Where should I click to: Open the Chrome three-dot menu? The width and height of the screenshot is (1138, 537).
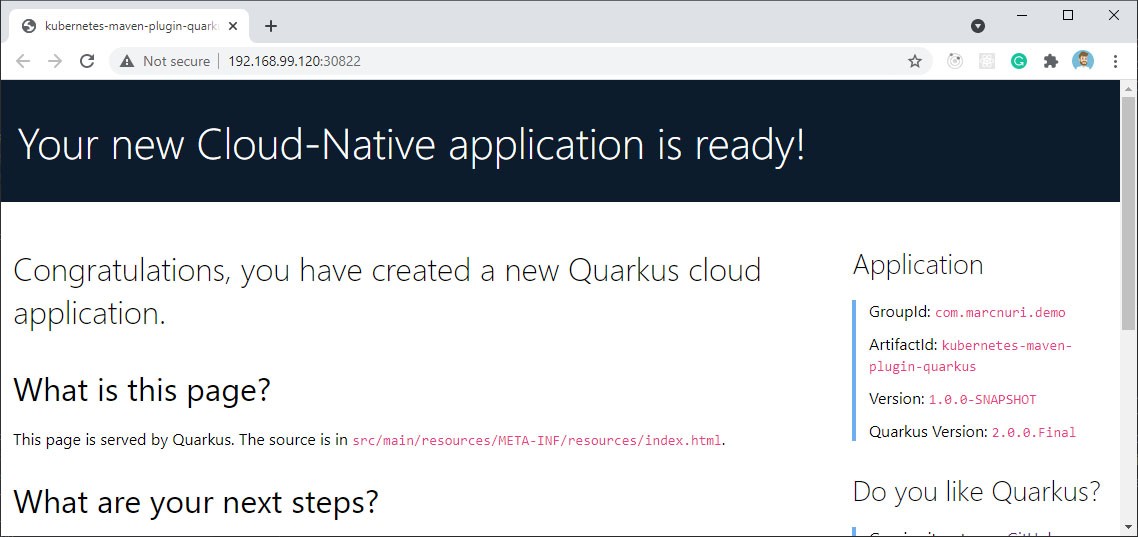tap(1116, 62)
